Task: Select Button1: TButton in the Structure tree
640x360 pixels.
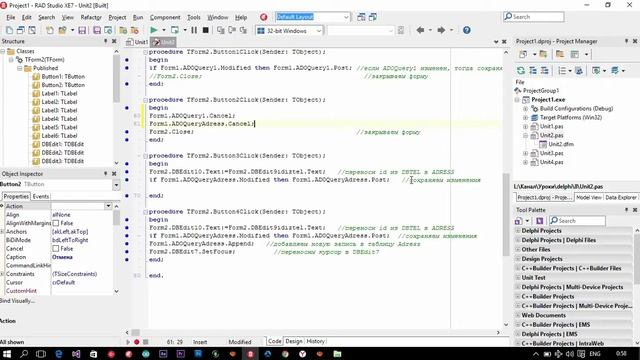Action: 63,77
